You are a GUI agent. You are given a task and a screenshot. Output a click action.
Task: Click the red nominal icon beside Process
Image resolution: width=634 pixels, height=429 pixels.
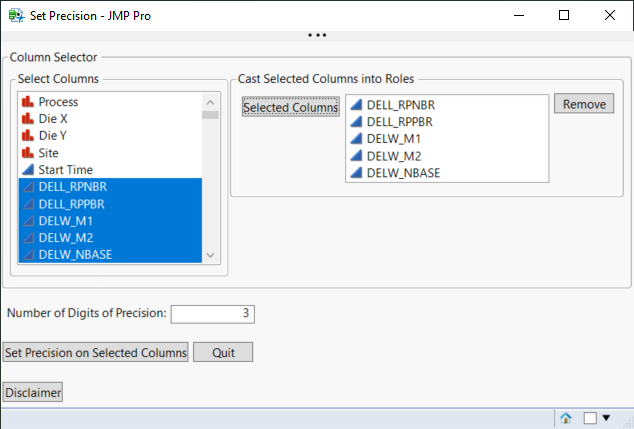point(27,102)
